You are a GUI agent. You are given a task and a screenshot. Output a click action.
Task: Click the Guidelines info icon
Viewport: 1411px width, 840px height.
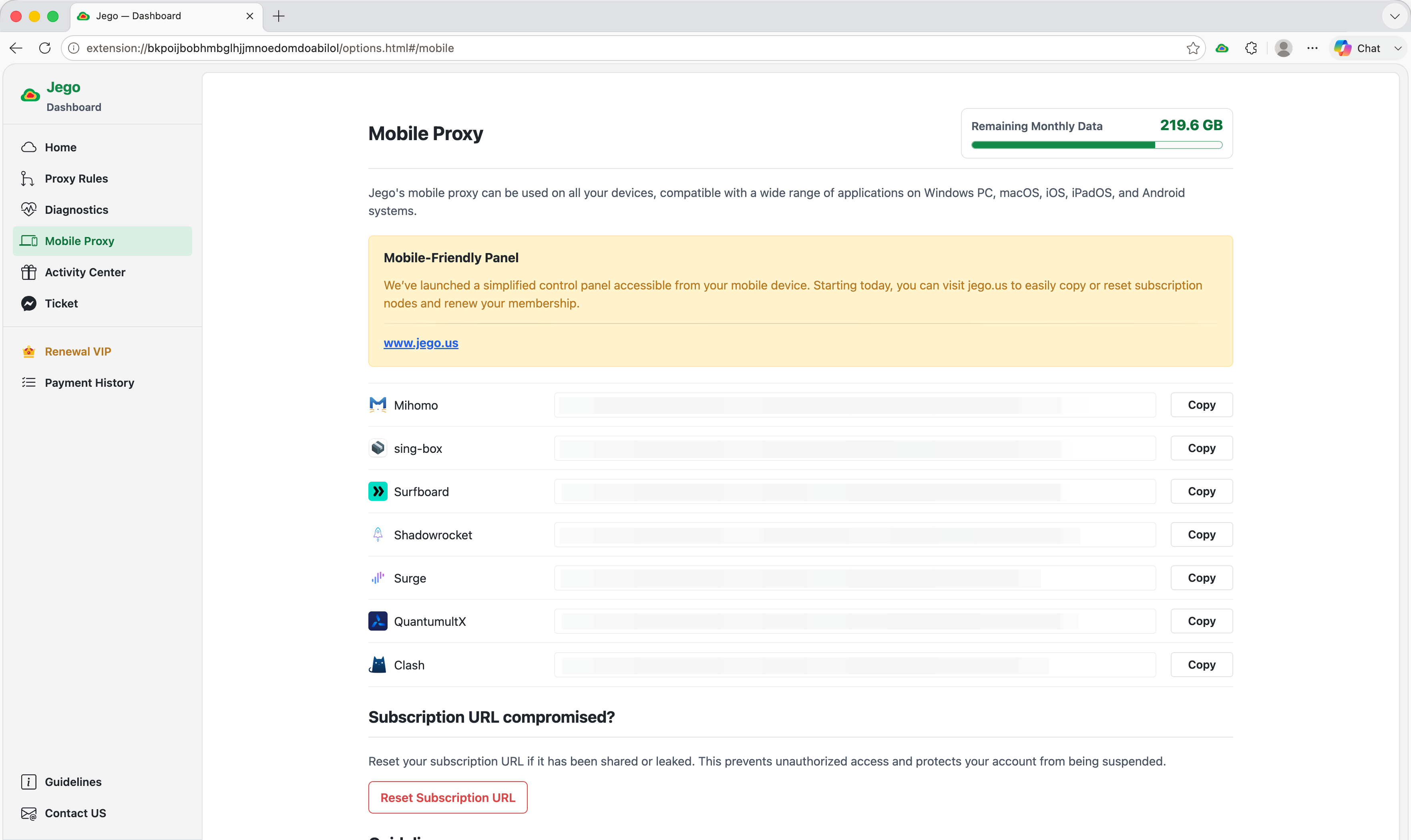point(29,782)
